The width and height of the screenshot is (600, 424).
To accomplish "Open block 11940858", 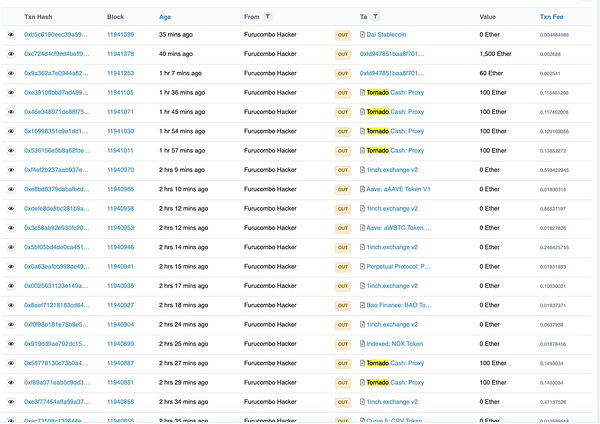I will (121, 402).
